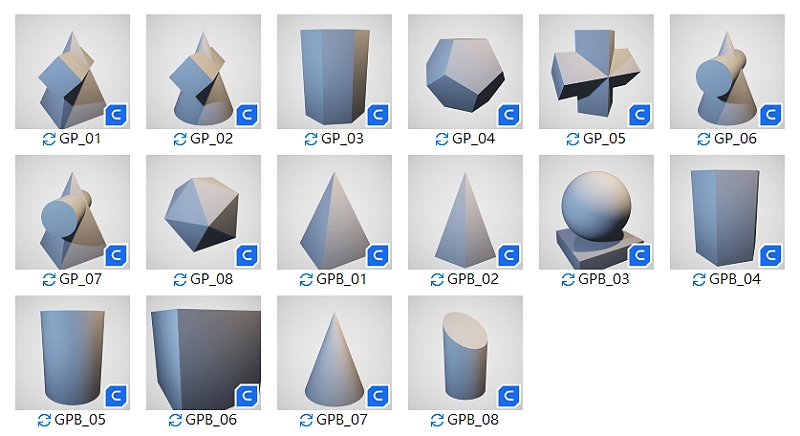Click the GPB_05 file name label

(x=80, y=420)
